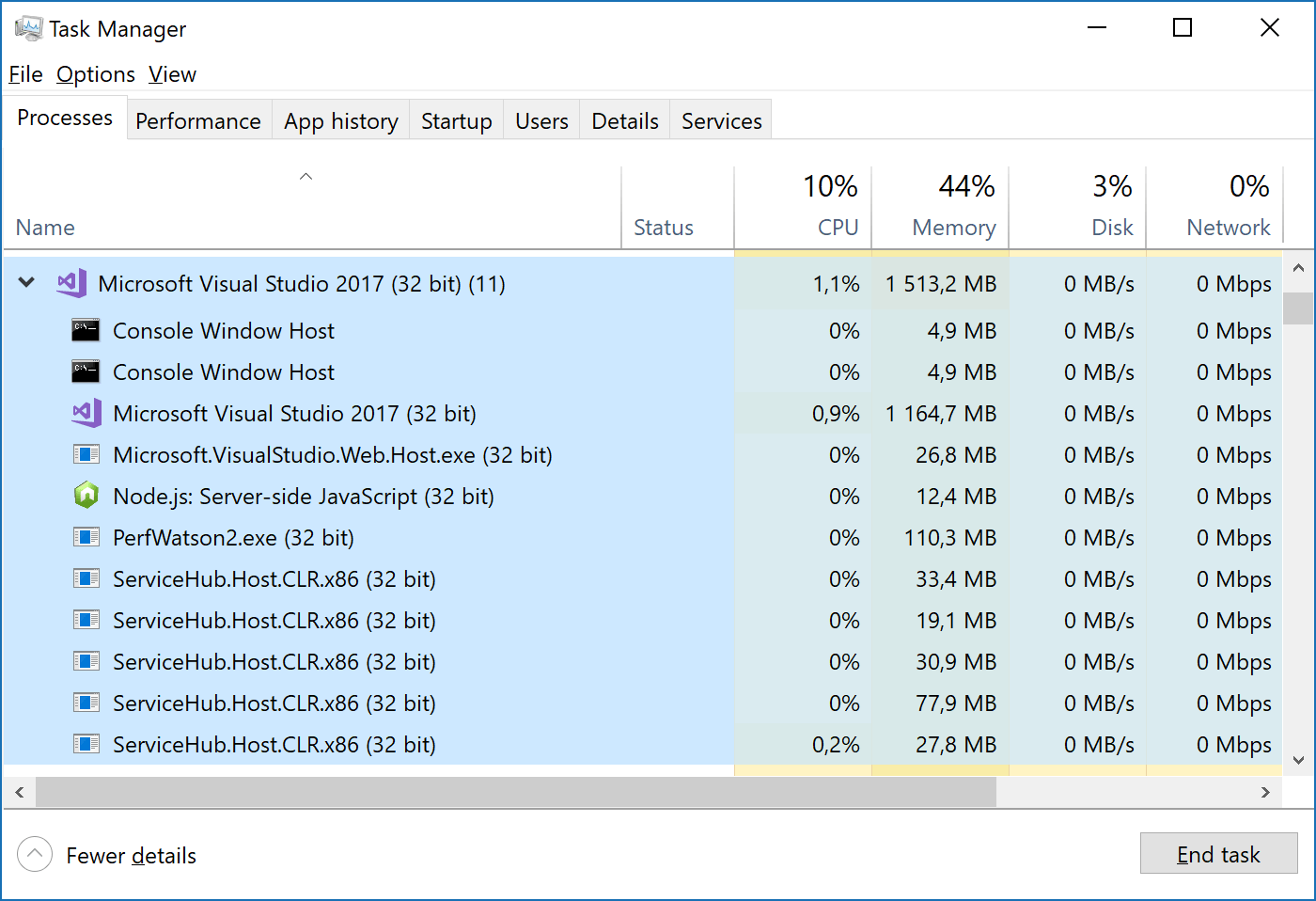Click the second Console Window Host icon
This screenshot has width=1316, height=901.
click(x=86, y=371)
